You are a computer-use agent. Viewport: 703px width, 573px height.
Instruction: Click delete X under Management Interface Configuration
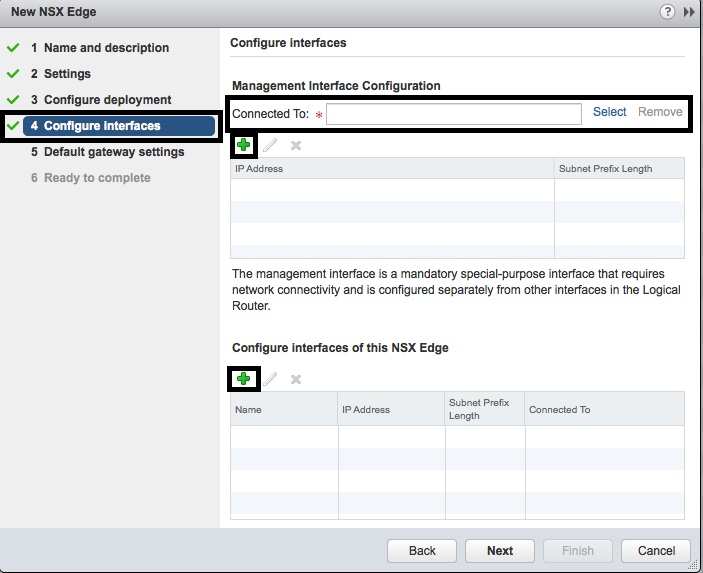pyautogui.click(x=296, y=145)
